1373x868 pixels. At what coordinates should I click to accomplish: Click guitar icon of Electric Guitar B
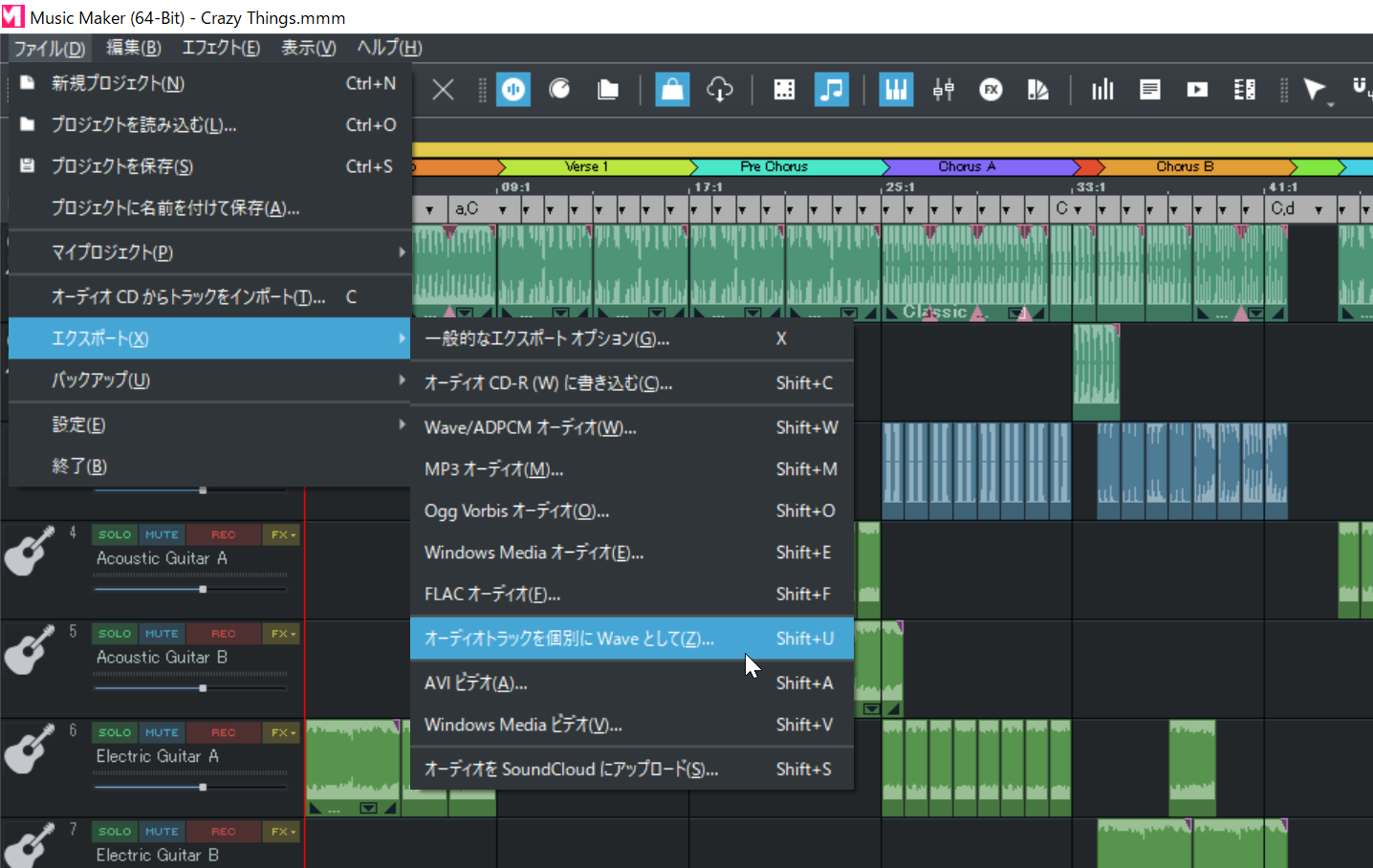30,845
